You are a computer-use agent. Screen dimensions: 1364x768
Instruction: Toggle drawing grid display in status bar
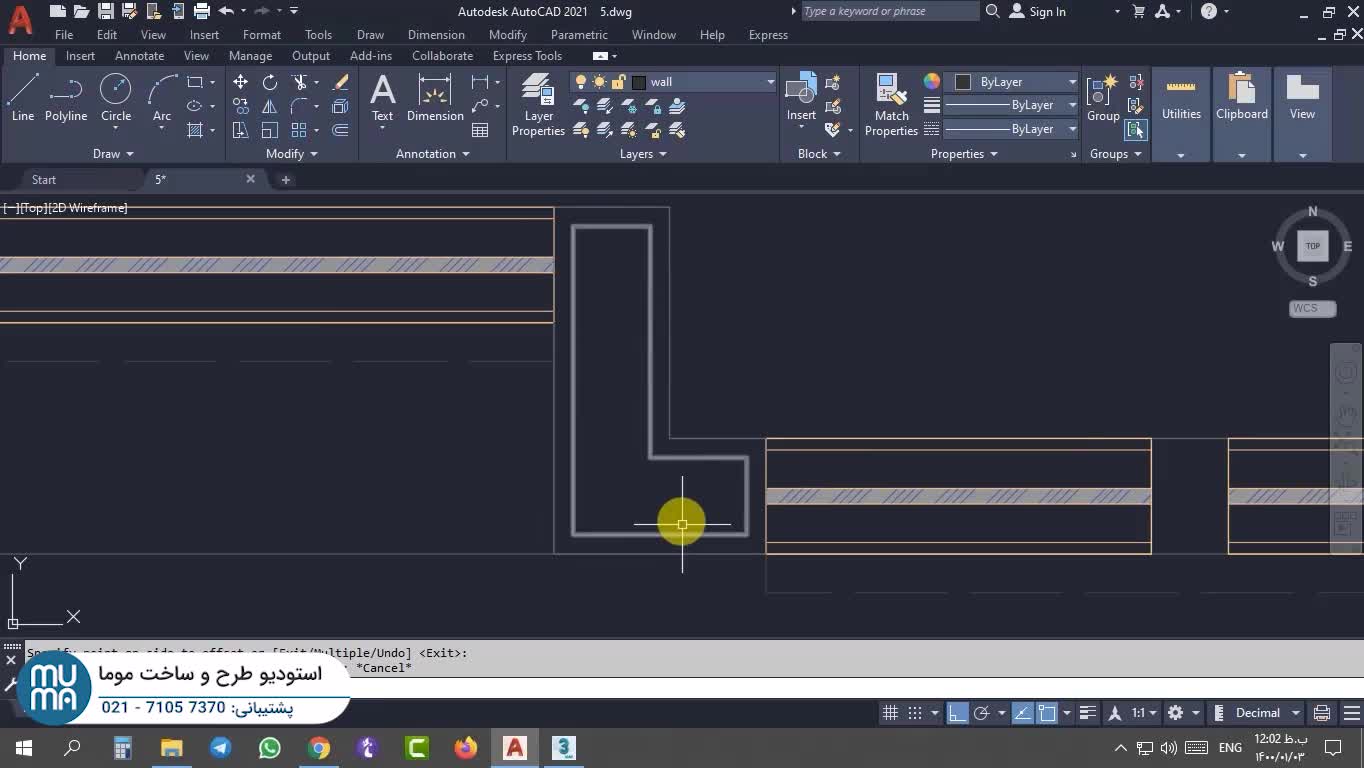(x=890, y=713)
